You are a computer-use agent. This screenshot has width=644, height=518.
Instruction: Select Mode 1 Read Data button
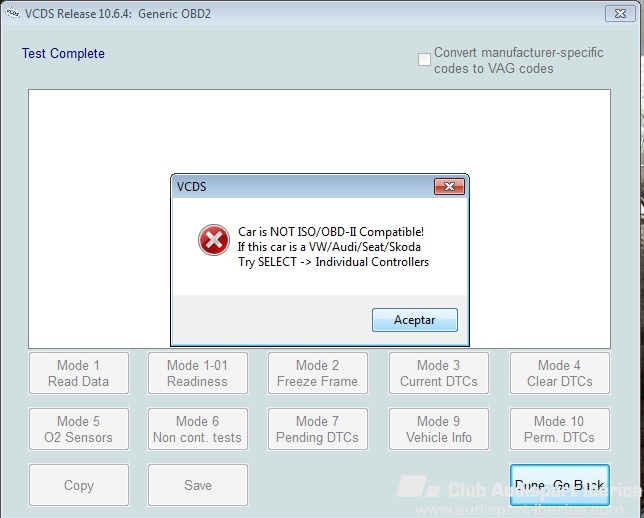click(x=79, y=373)
